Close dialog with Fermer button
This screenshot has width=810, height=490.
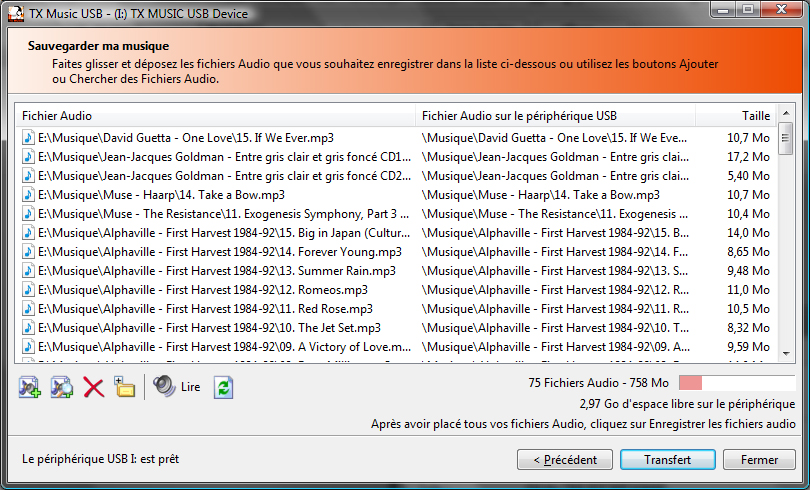coord(759,460)
